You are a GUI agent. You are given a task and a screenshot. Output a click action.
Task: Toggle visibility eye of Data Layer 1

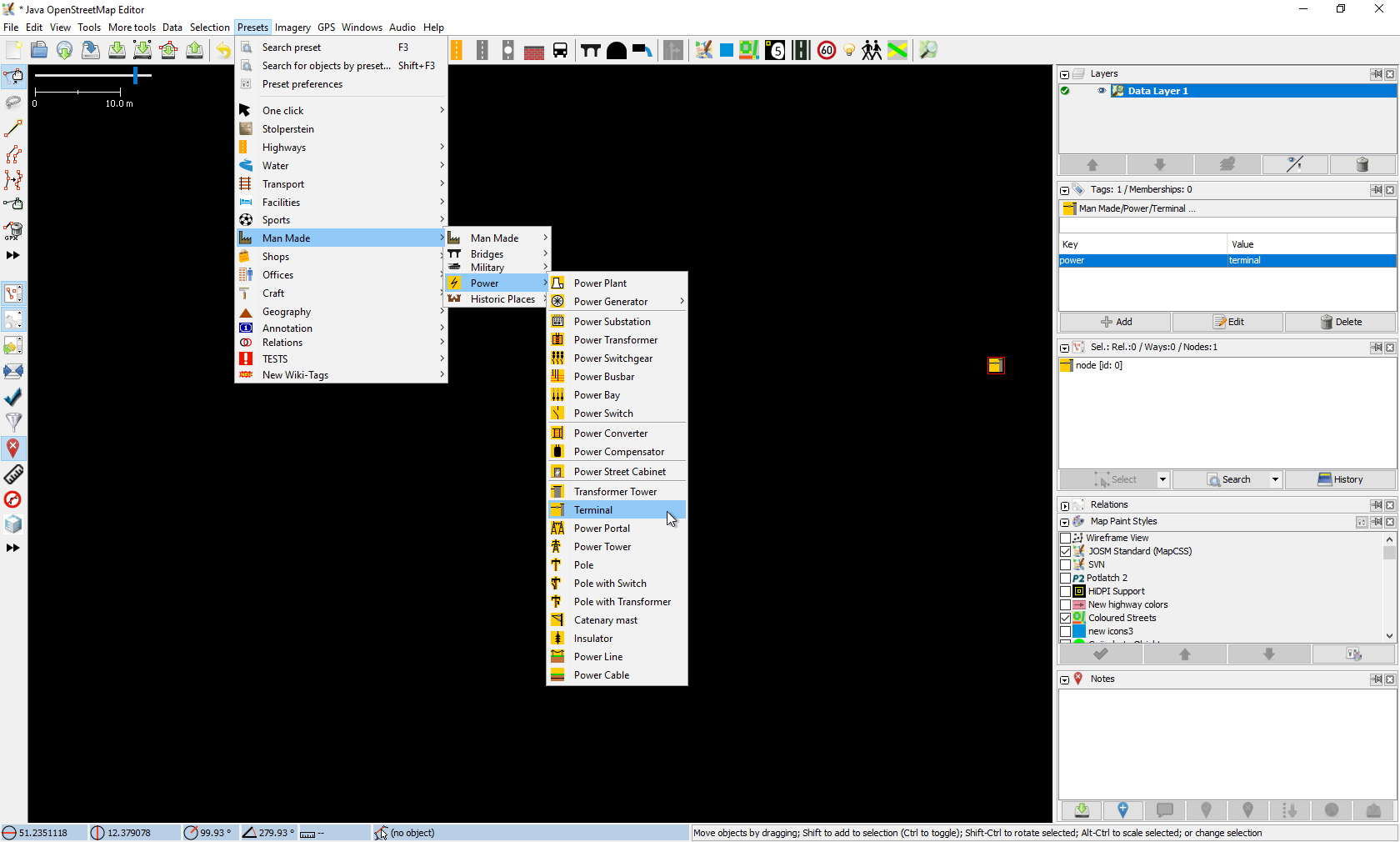point(1102,91)
